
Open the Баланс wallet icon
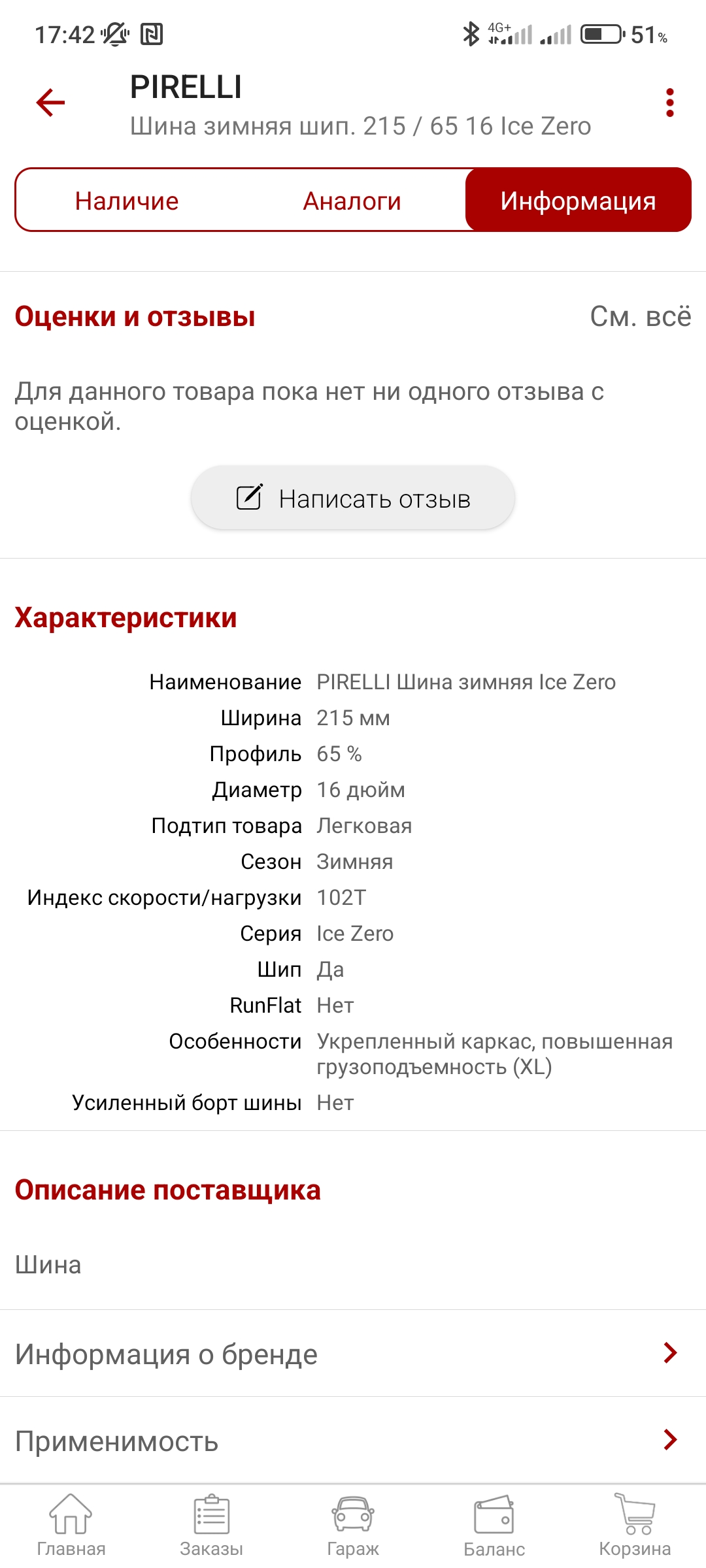pyautogui.click(x=494, y=1514)
